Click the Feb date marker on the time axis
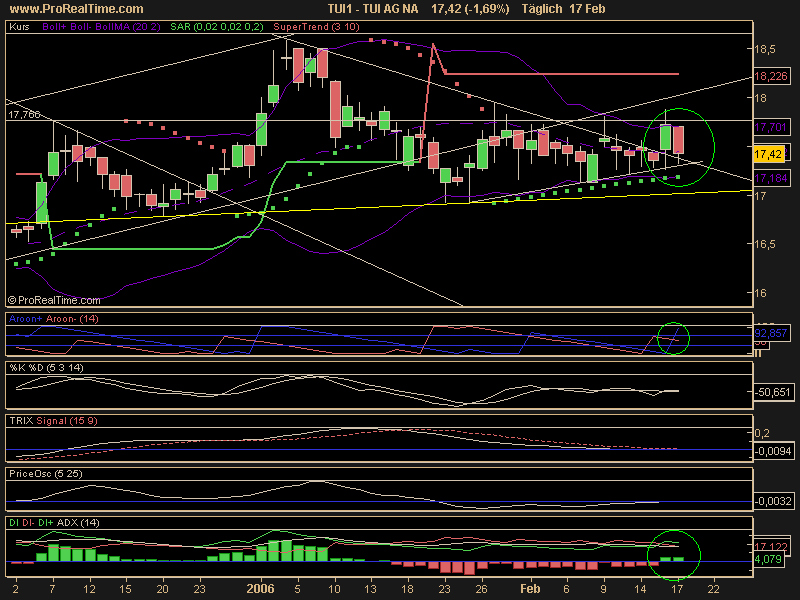The height and width of the screenshot is (600, 800). pyautogui.click(x=530, y=590)
